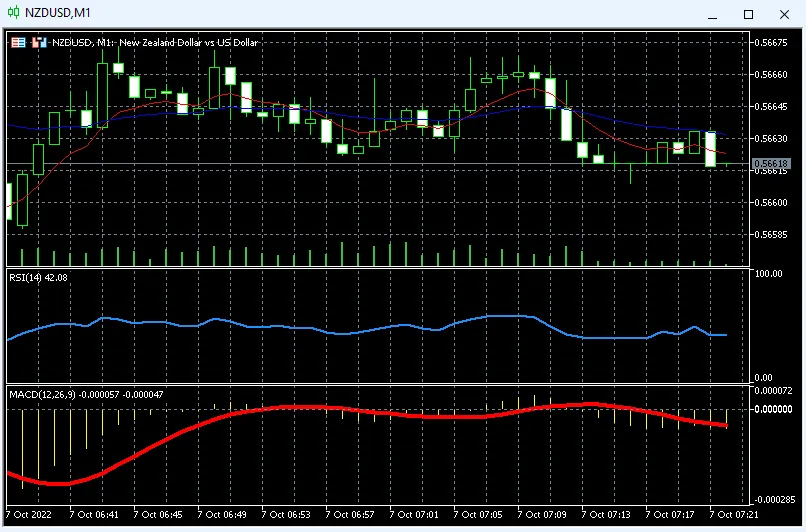Click the blue RSI line in indicator pane
Viewport: 806px width, 532px height.
point(368,331)
